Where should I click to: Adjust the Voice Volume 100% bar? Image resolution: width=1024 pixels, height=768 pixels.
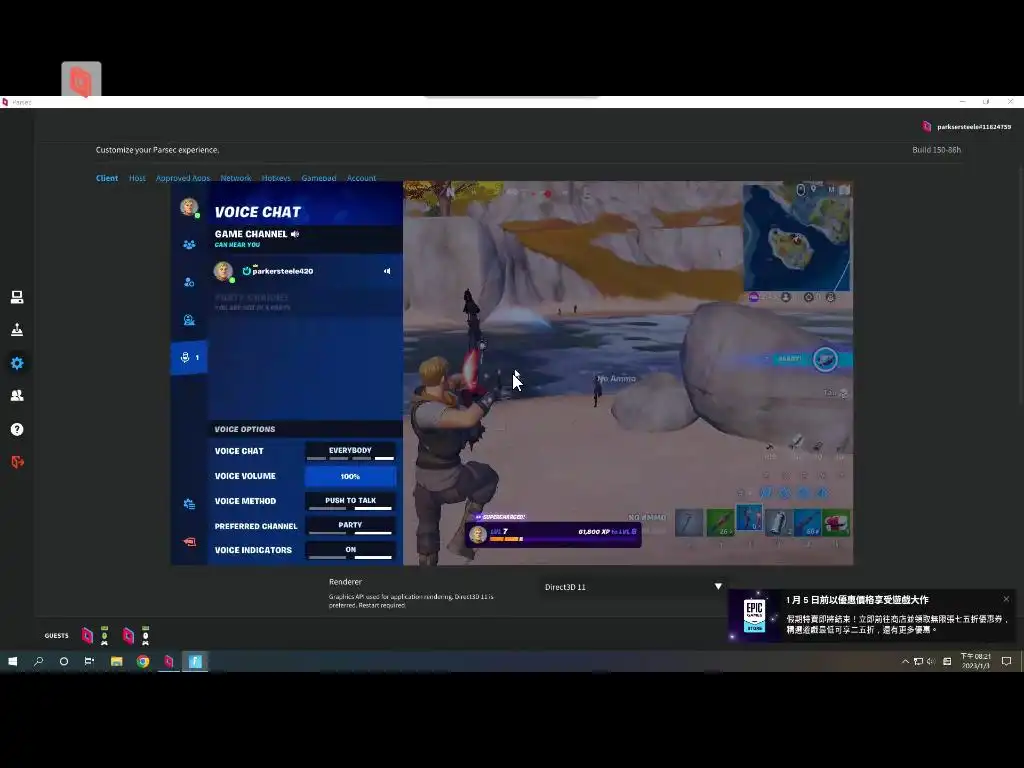tap(350, 477)
